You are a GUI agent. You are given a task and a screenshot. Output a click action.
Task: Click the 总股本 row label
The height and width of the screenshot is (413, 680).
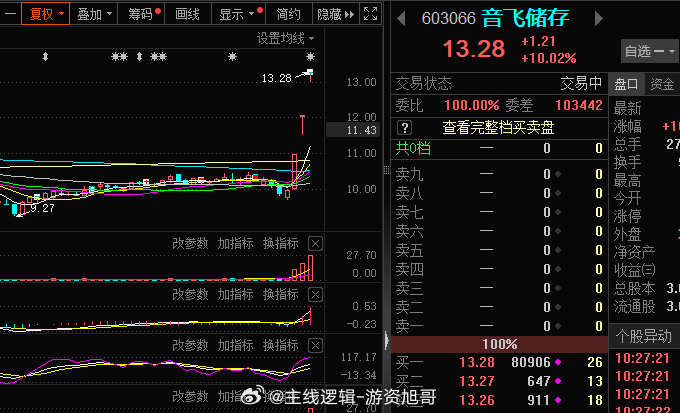tap(634, 288)
